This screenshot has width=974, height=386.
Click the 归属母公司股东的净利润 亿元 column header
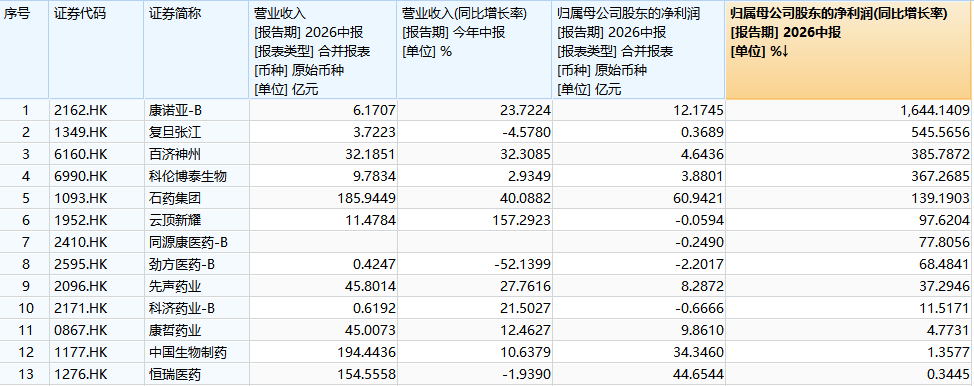point(639,50)
